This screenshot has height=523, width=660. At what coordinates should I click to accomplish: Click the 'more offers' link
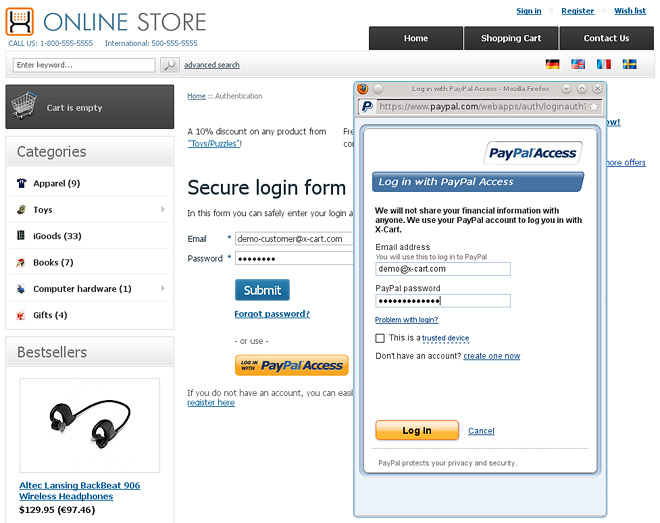625,162
